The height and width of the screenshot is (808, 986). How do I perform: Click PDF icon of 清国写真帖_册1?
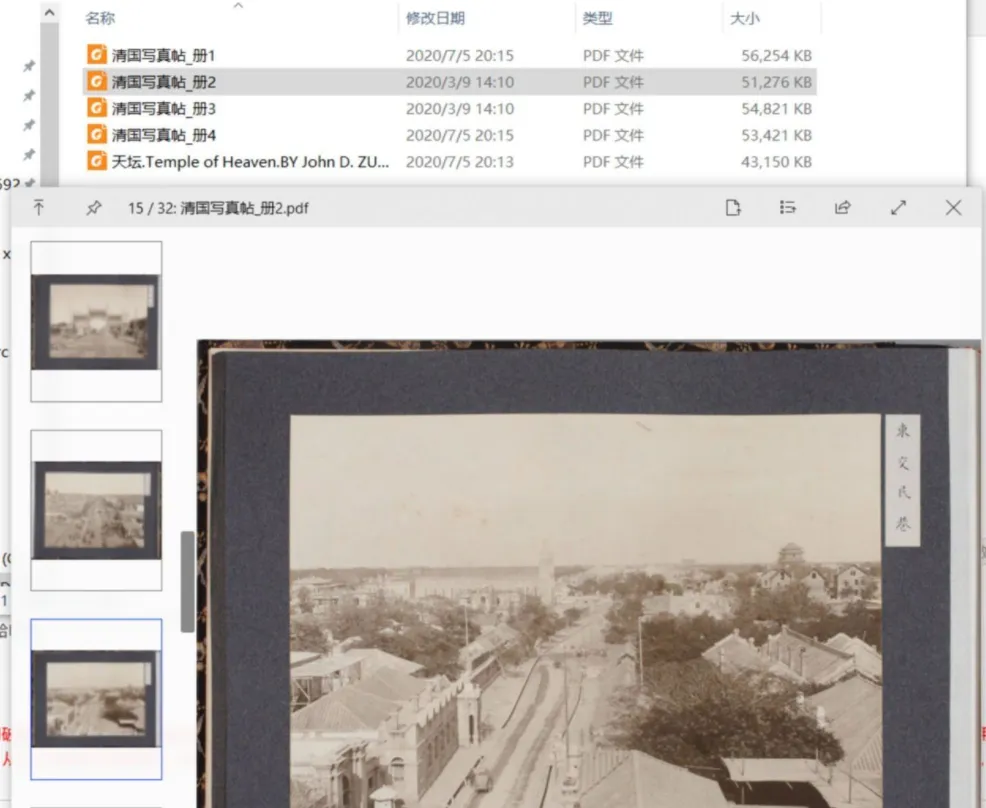(96, 55)
